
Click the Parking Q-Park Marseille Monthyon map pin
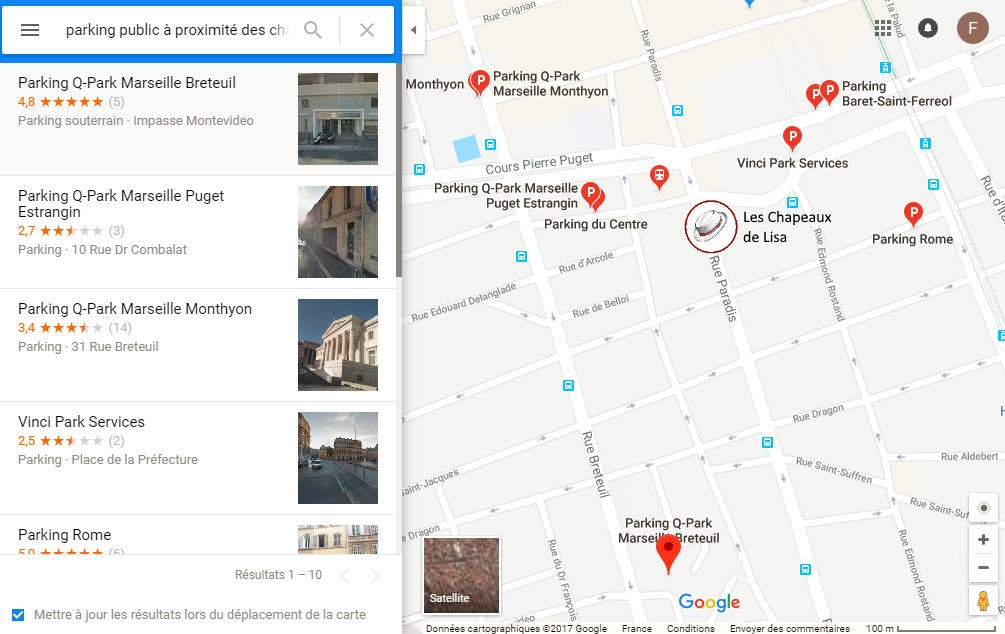[x=479, y=83]
